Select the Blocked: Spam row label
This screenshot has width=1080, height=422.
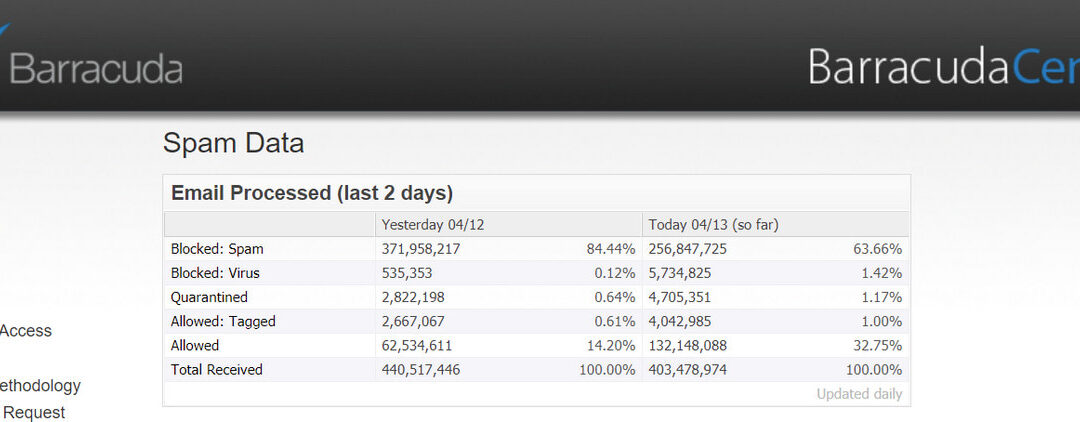point(217,249)
